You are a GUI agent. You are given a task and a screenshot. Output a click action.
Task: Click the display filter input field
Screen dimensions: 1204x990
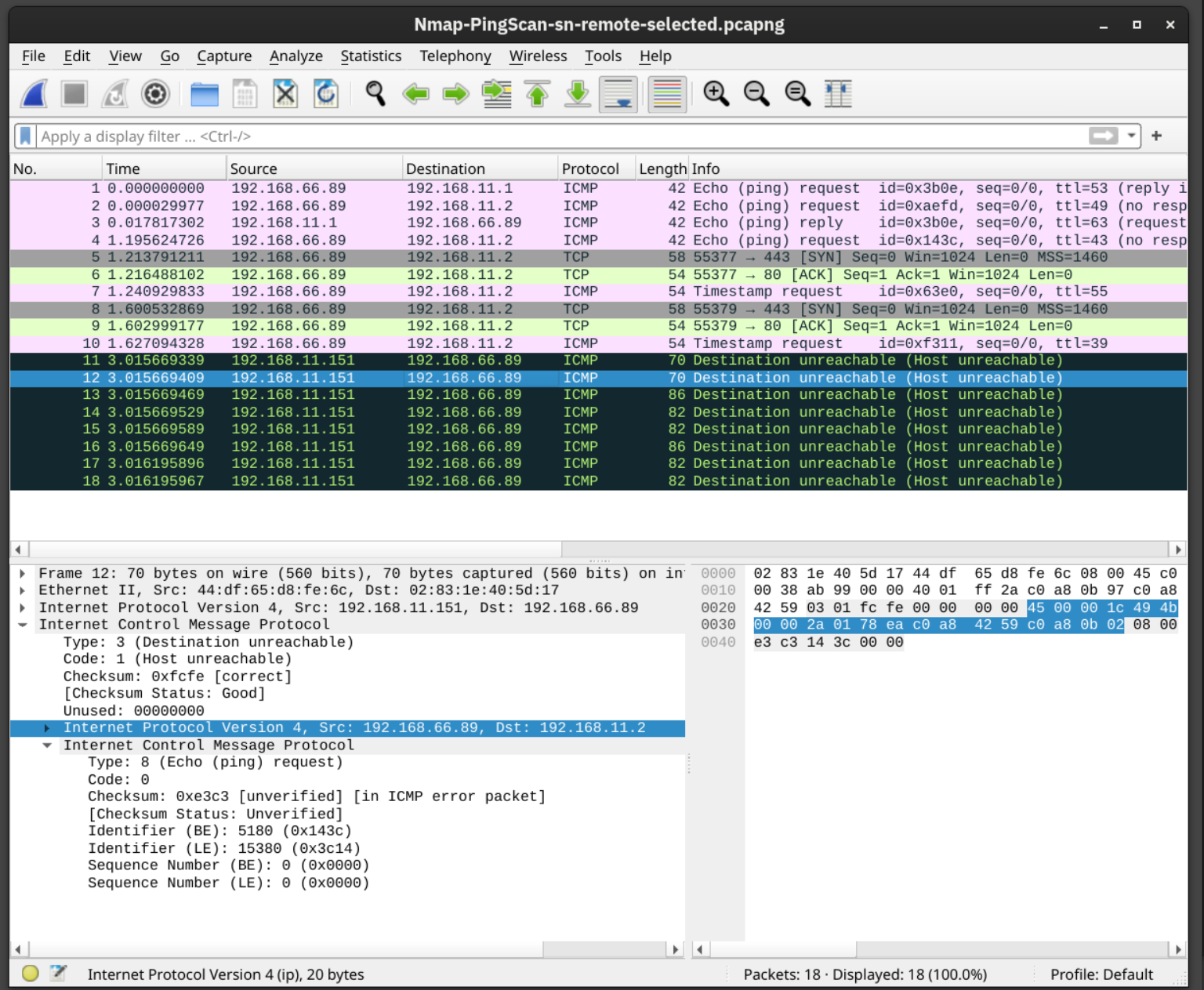[x=549, y=136]
